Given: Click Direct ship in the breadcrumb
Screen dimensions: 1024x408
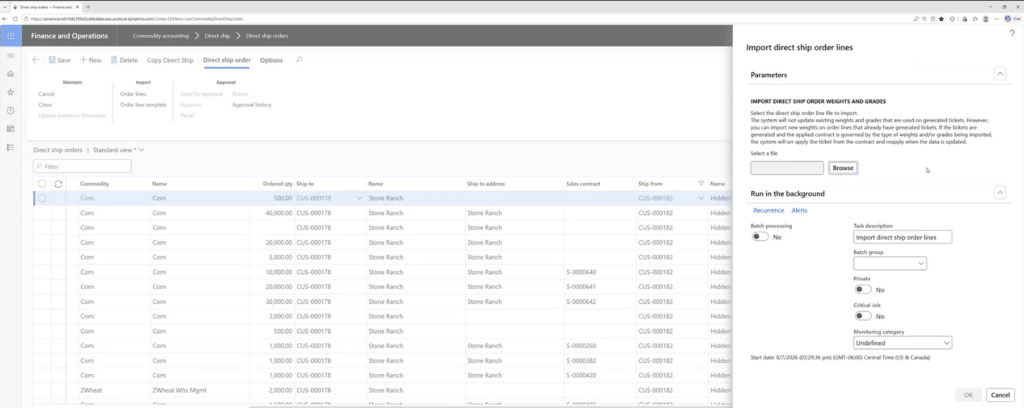Looking at the screenshot, I should (x=217, y=35).
